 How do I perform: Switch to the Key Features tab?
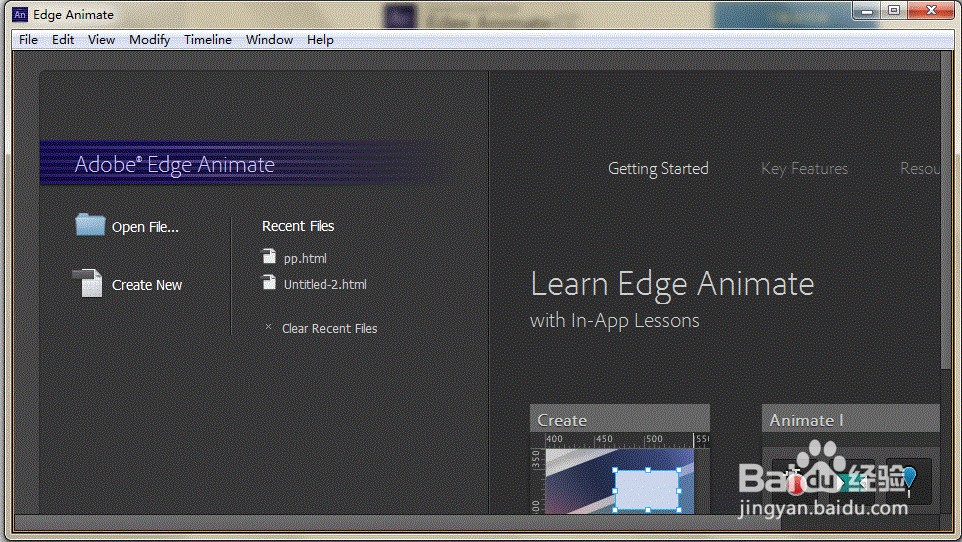804,169
